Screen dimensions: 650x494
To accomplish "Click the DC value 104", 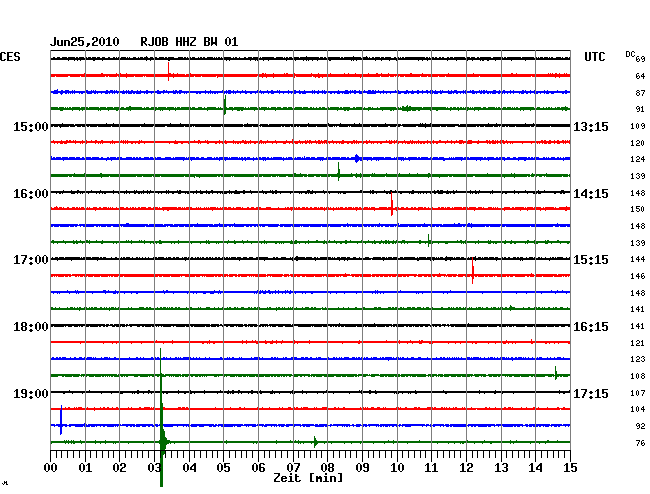I will tap(638, 409).
